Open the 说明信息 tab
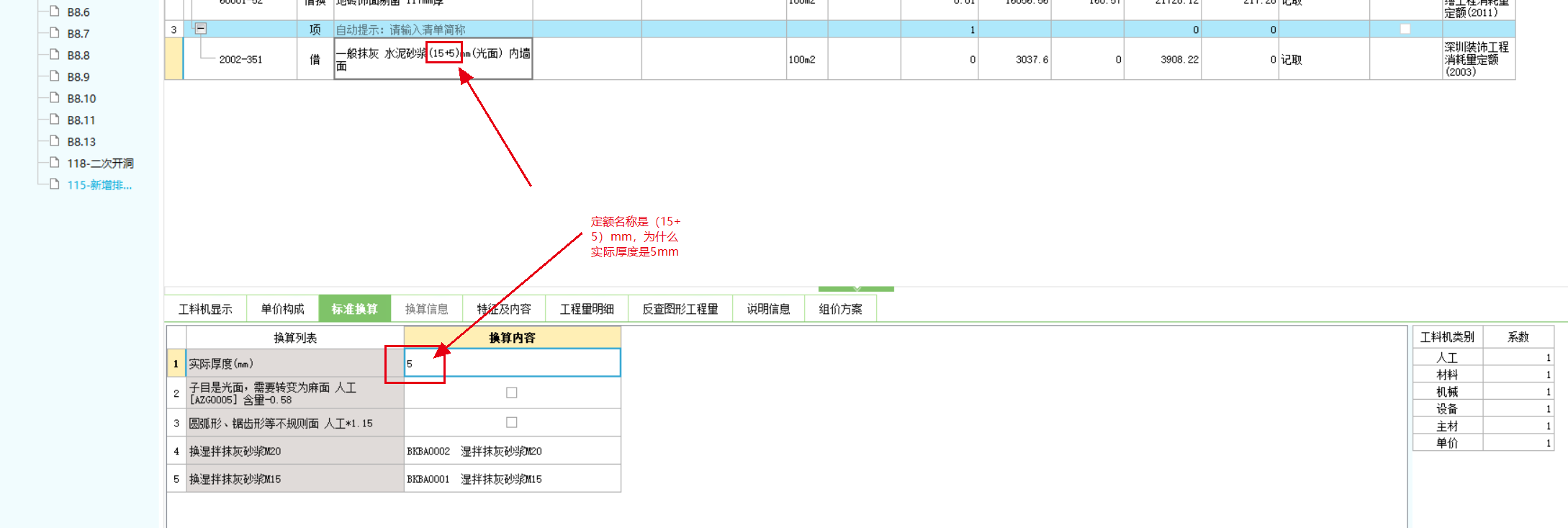The height and width of the screenshot is (528, 1568). [768, 309]
